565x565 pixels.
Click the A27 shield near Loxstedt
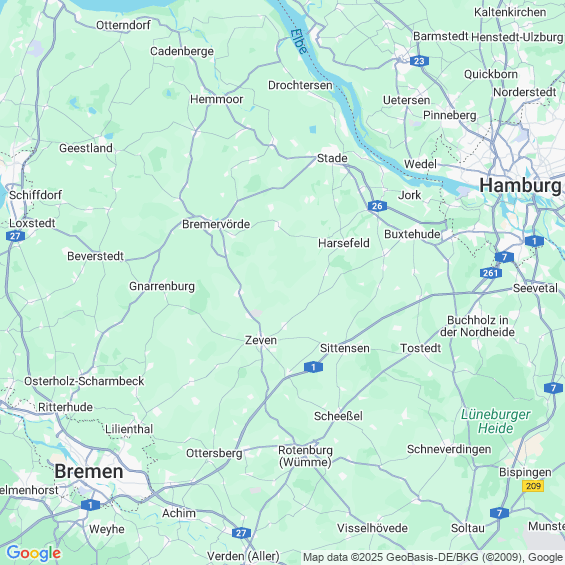15,236
